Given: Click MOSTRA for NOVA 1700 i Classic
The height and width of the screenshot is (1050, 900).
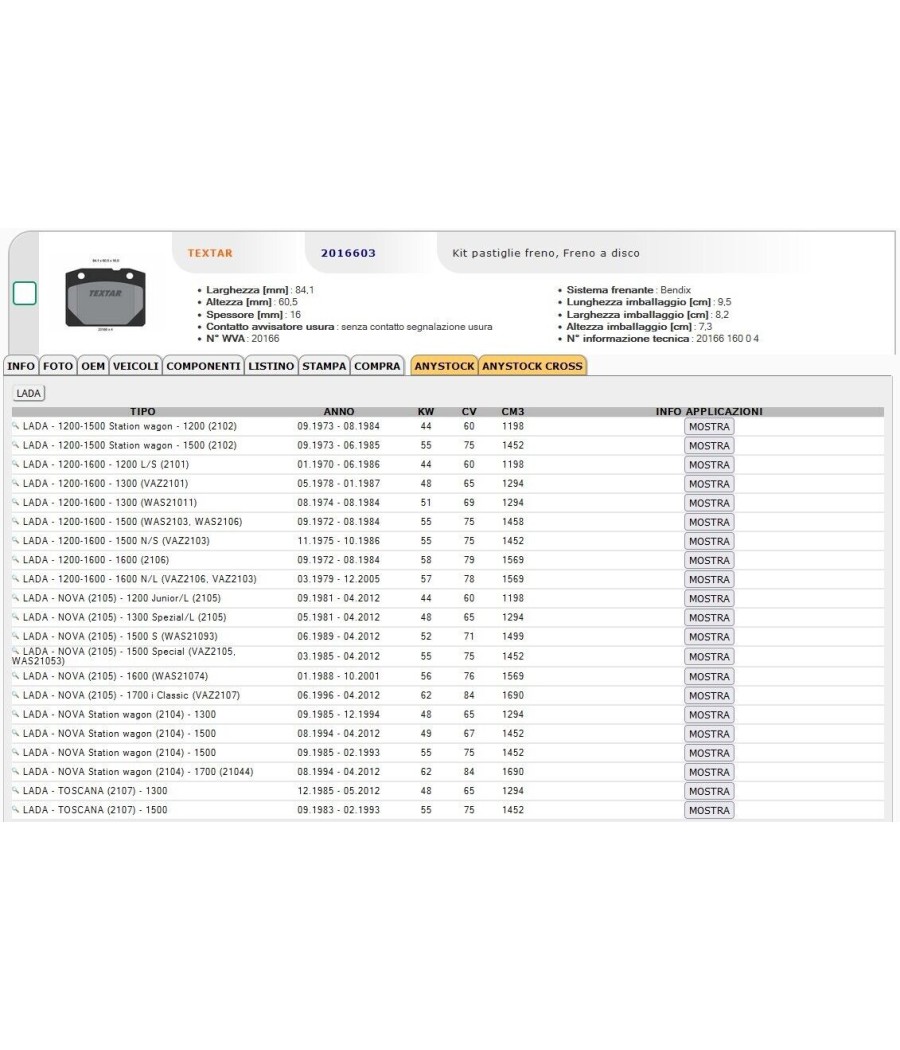Looking at the screenshot, I should 709,696.
